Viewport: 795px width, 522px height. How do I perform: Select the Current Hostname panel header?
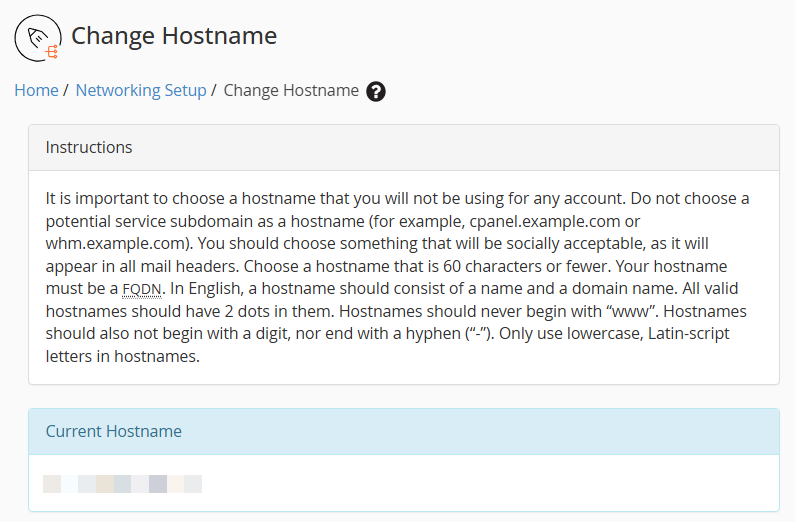point(404,432)
